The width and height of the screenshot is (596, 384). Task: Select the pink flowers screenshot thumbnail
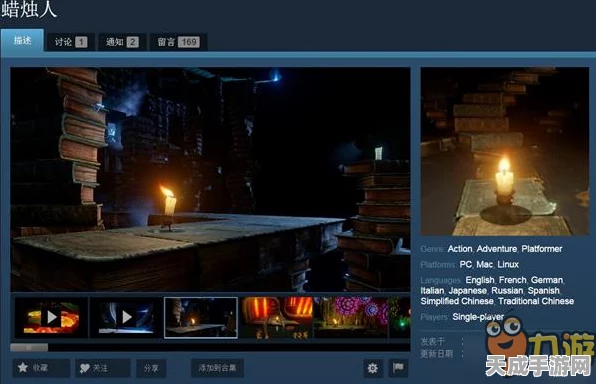[x=351, y=317]
